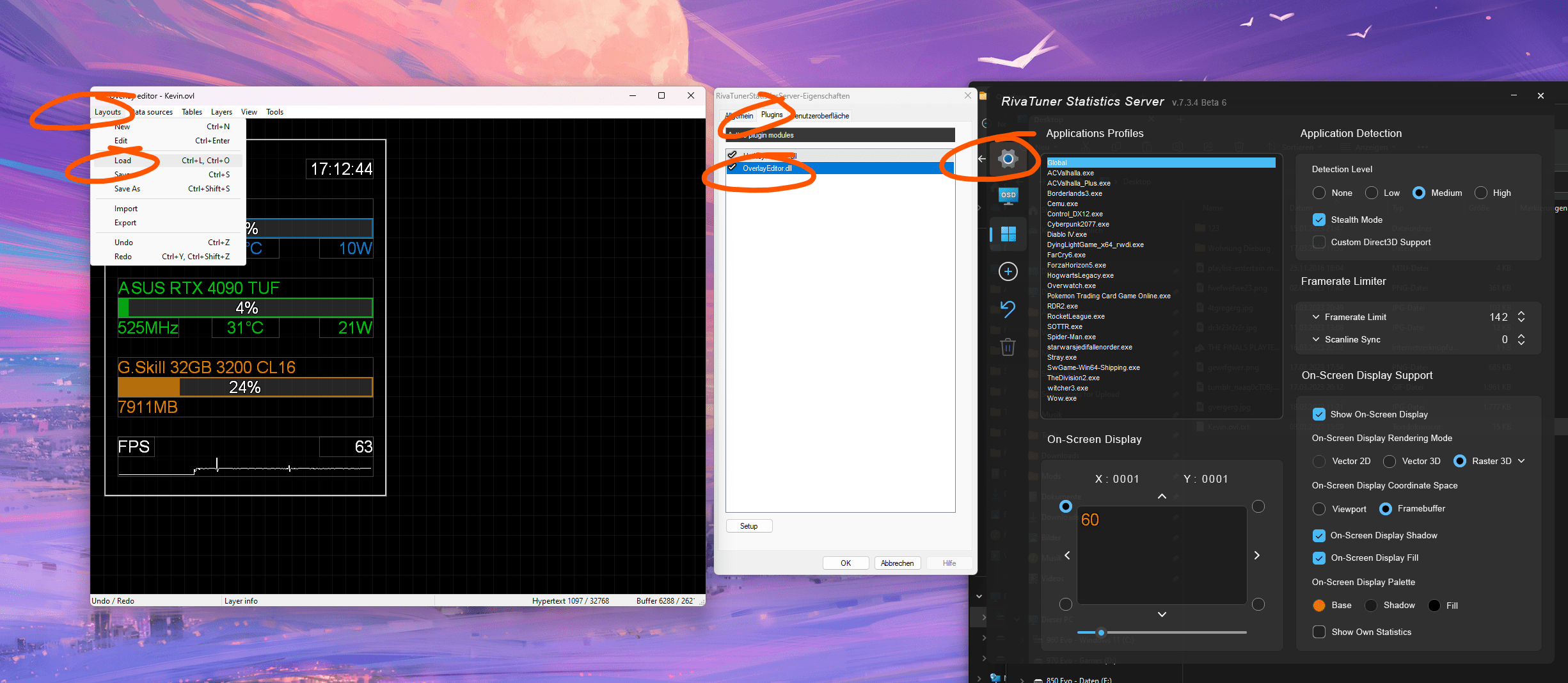Screen dimensions: 1568x683
Task: Click the OSD monitor icon in RivaTuner sidebar
Action: pyautogui.click(x=1008, y=196)
